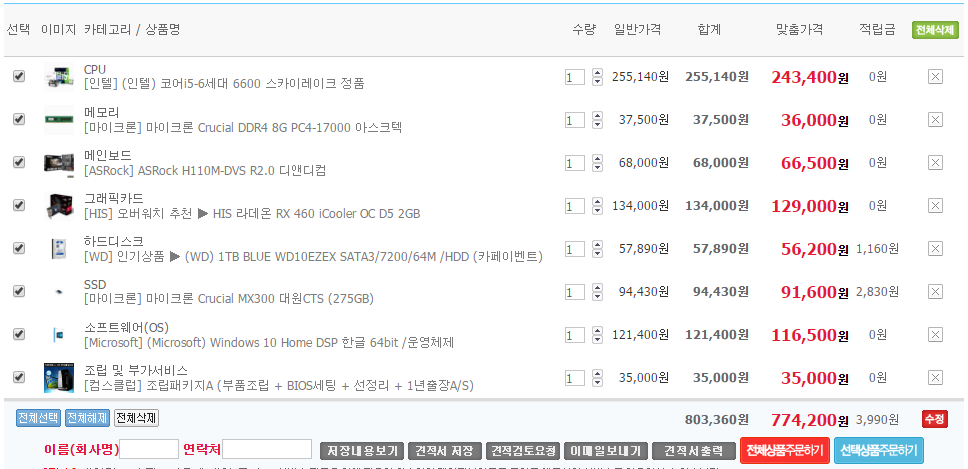View the ASRock motherboard thumbnail
Viewport: 968px width, 469px height.
(x=59, y=162)
